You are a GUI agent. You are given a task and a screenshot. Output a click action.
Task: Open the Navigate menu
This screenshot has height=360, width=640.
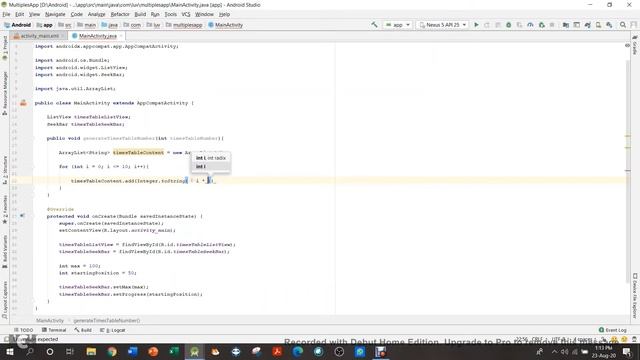55,14
